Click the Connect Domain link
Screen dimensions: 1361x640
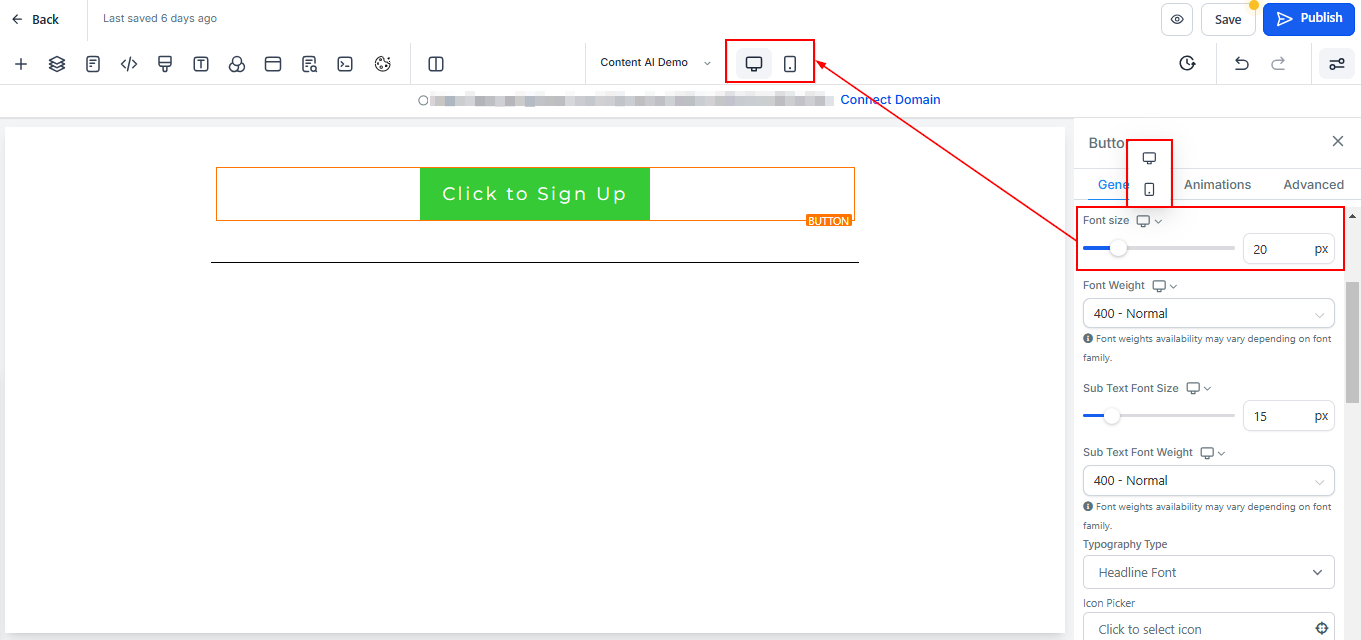(890, 100)
